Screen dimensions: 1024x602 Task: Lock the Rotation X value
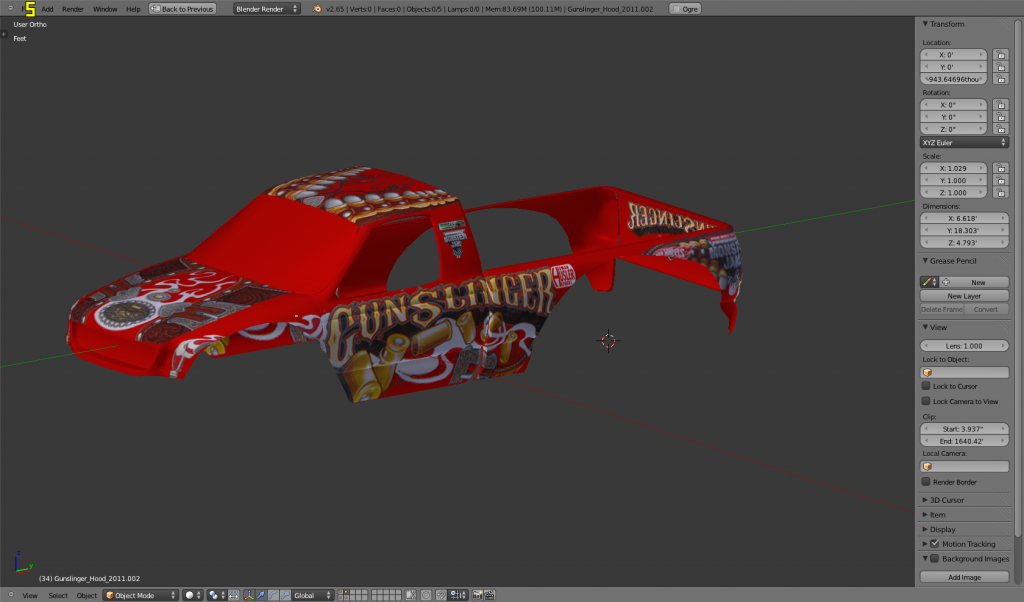(x=1000, y=104)
